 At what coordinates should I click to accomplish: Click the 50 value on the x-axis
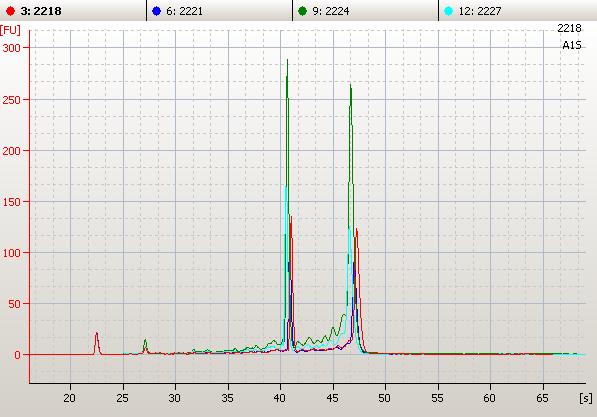click(385, 398)
